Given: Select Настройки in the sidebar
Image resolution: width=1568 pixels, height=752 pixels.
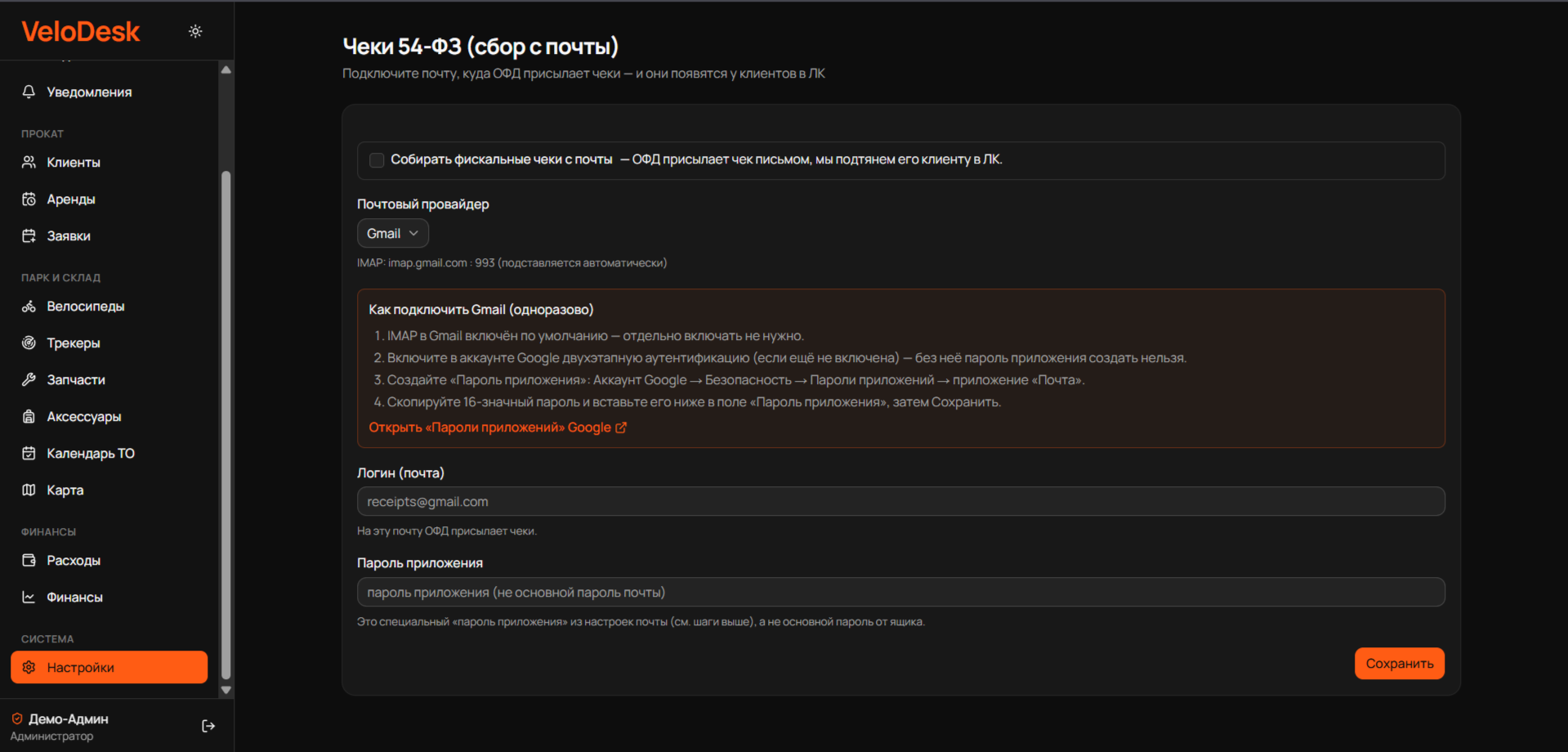Looking at the screenshot, I should [109, 667].
